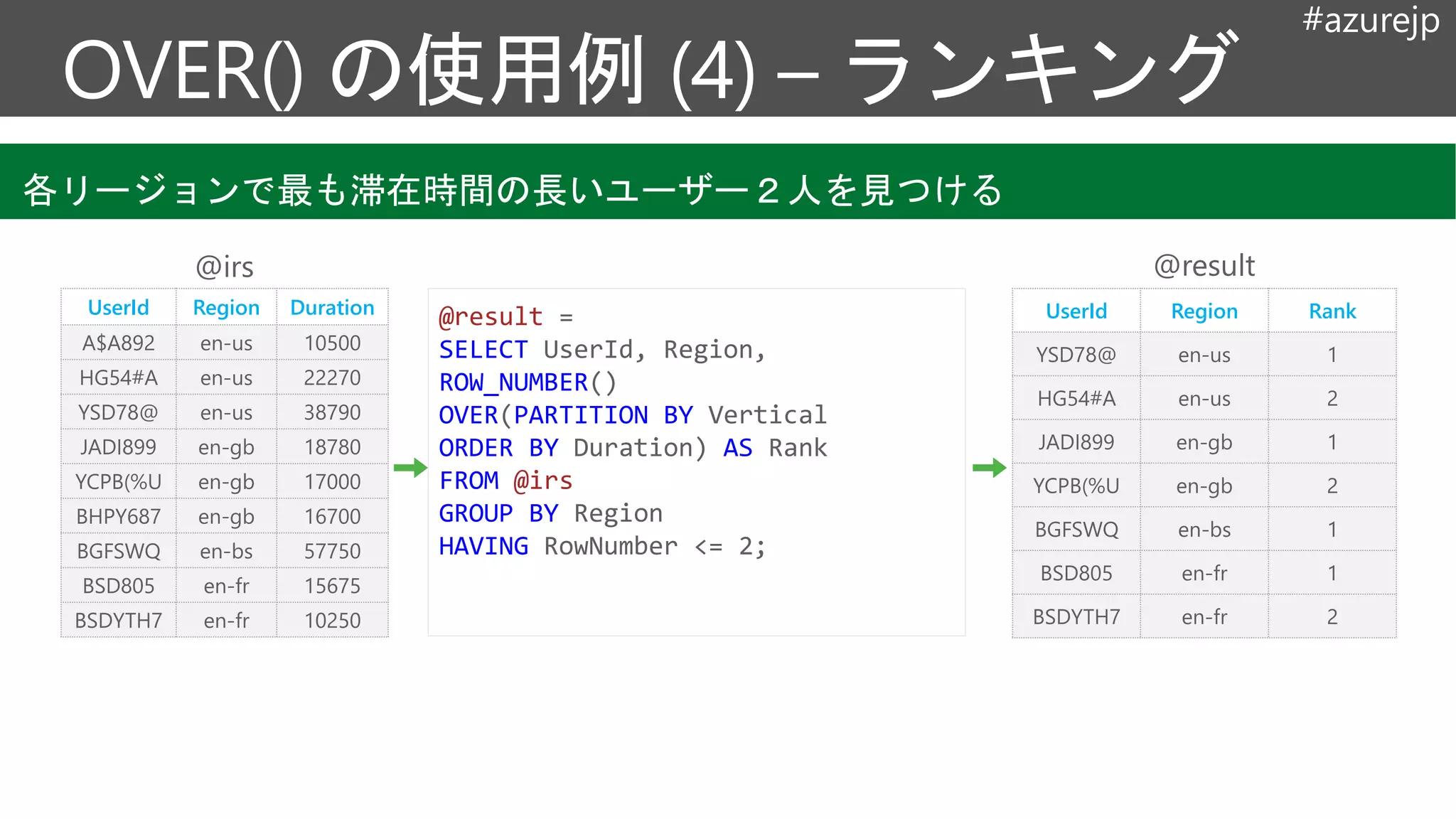Click the 'OVER(PARTITION BY Vertical' code line
Viewport: 1456px width, 819px height.
click(x=633, y=415)
